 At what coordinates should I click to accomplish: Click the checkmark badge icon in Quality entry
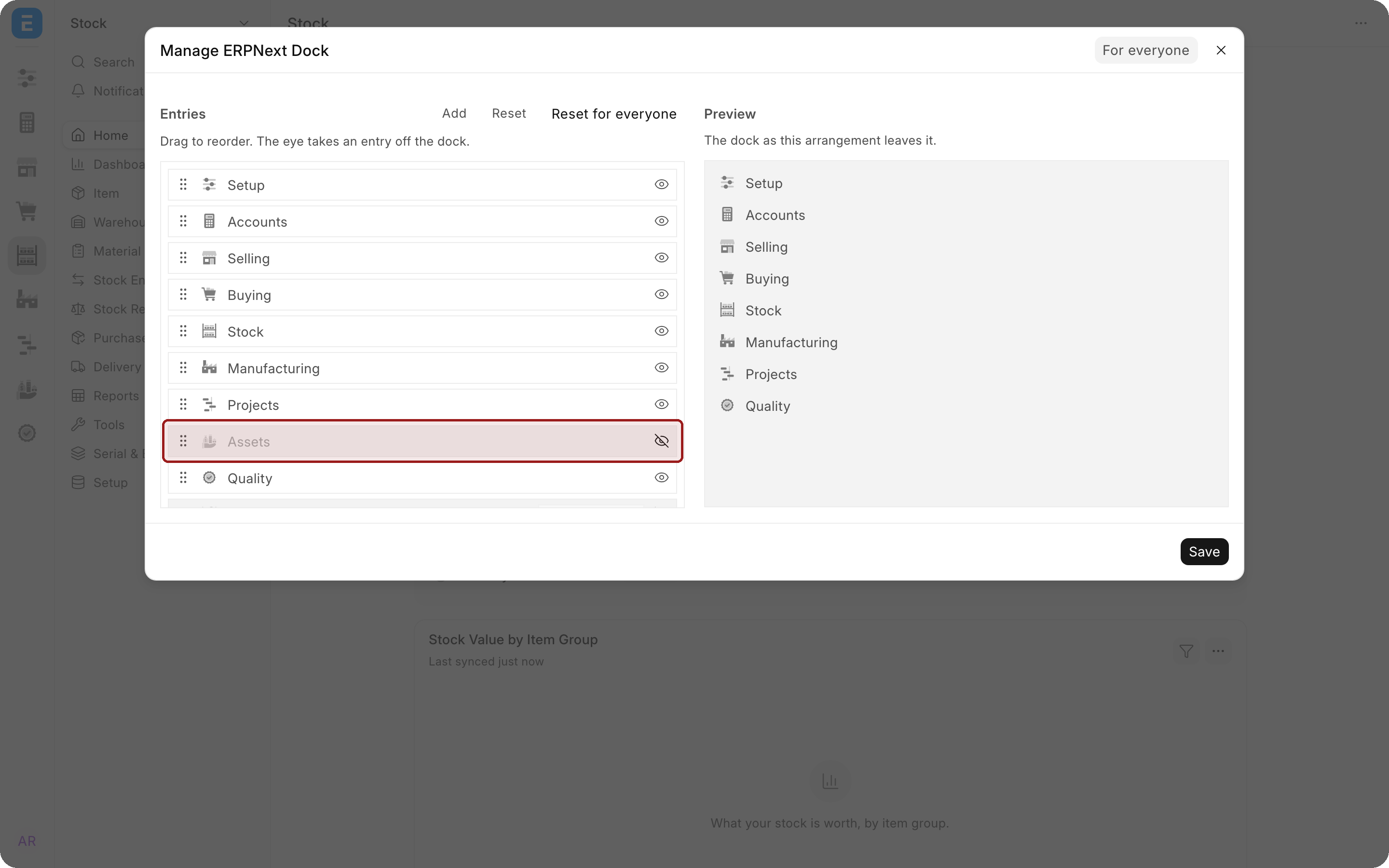pyautogui.click(x=209, y=477)
